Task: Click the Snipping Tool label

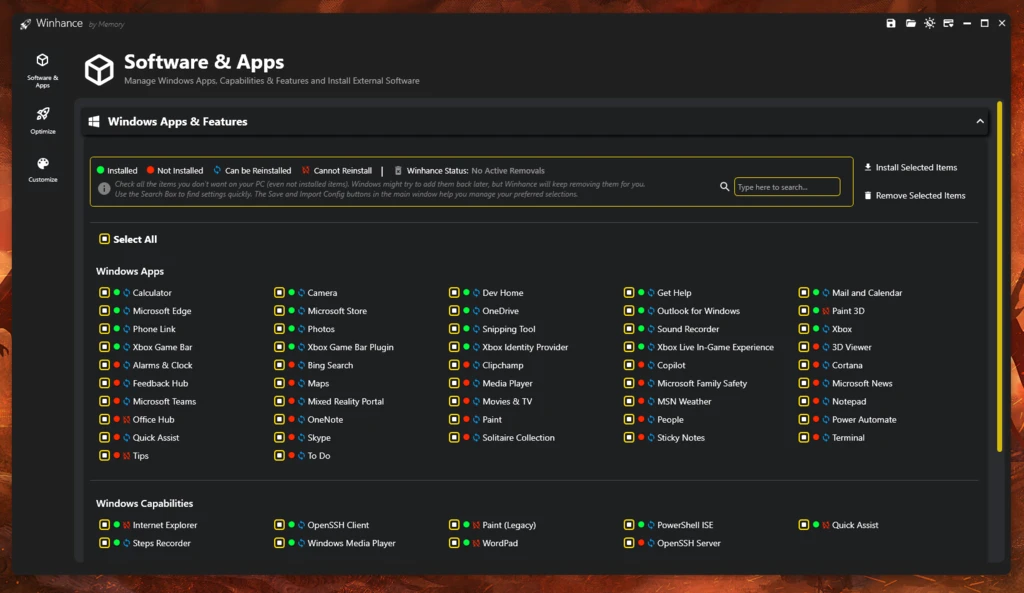Action: tap(509, 329)
